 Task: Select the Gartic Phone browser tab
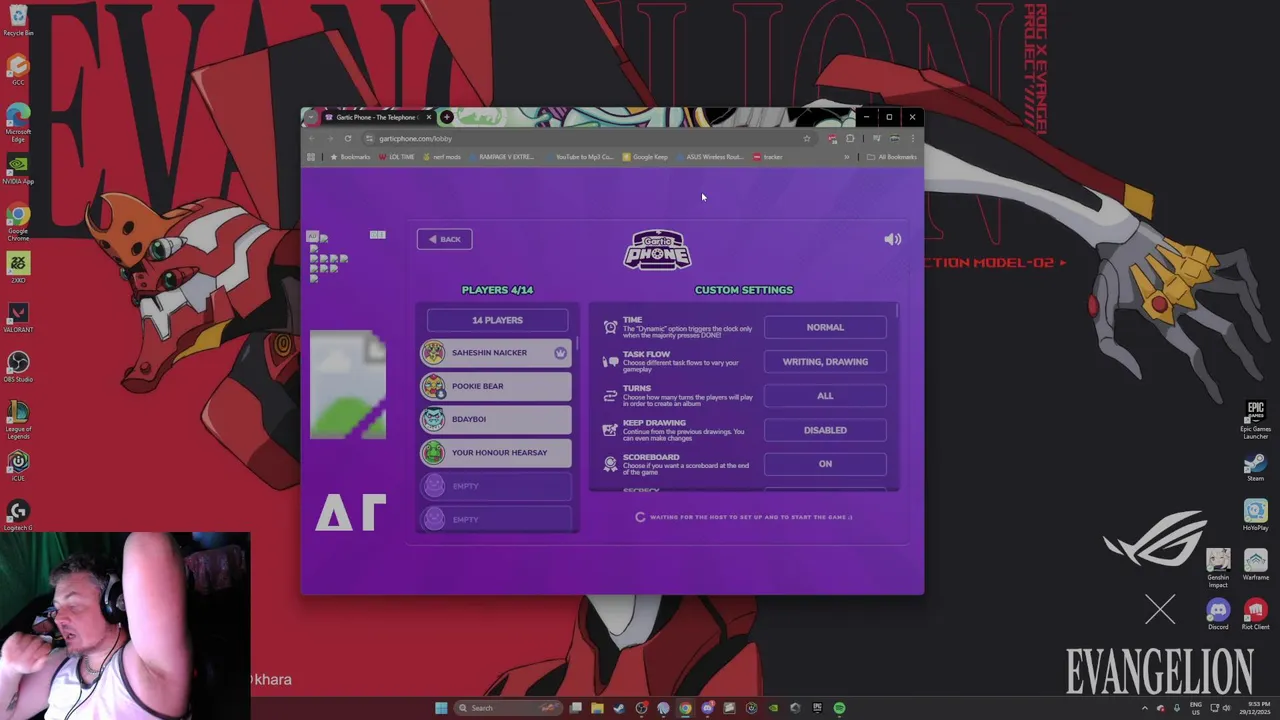point(377,117)
